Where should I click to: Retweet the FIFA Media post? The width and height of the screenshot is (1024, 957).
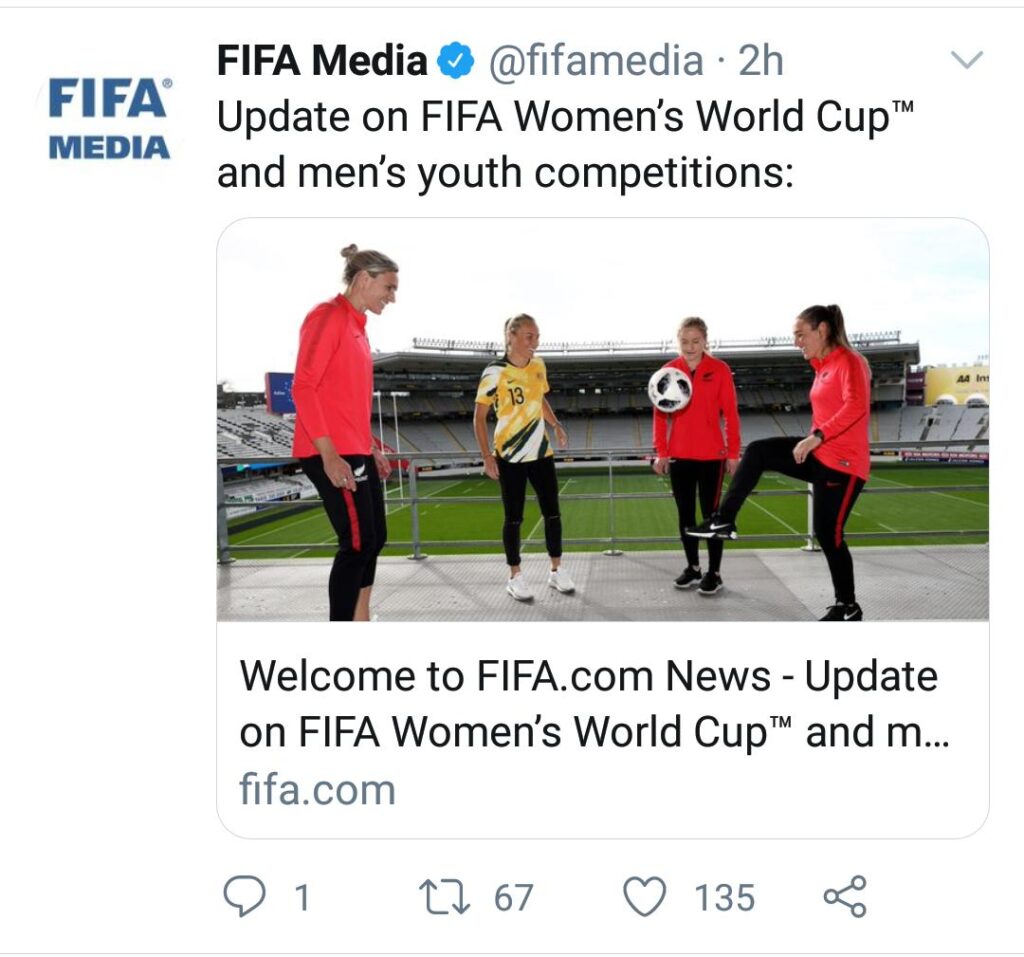(444, 896)
